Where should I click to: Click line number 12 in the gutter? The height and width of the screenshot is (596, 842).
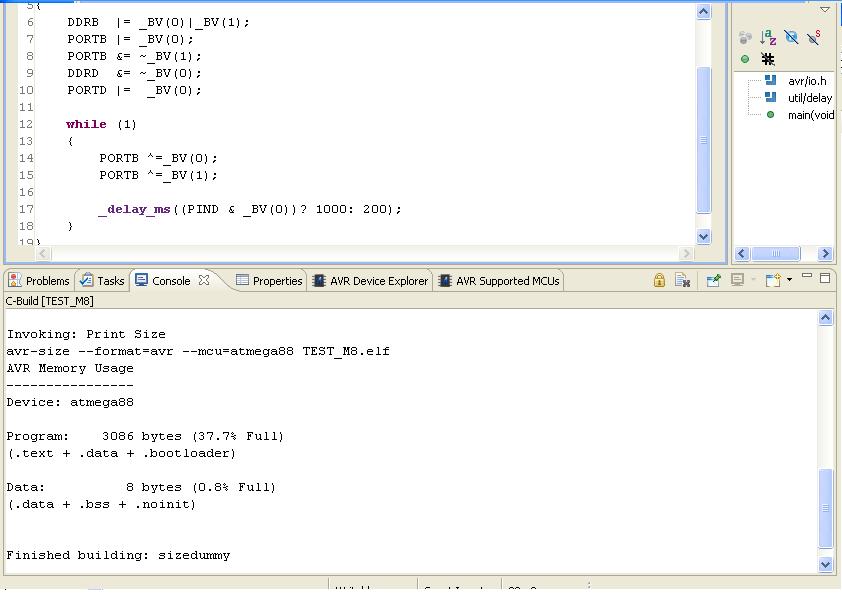coord(26,124)
